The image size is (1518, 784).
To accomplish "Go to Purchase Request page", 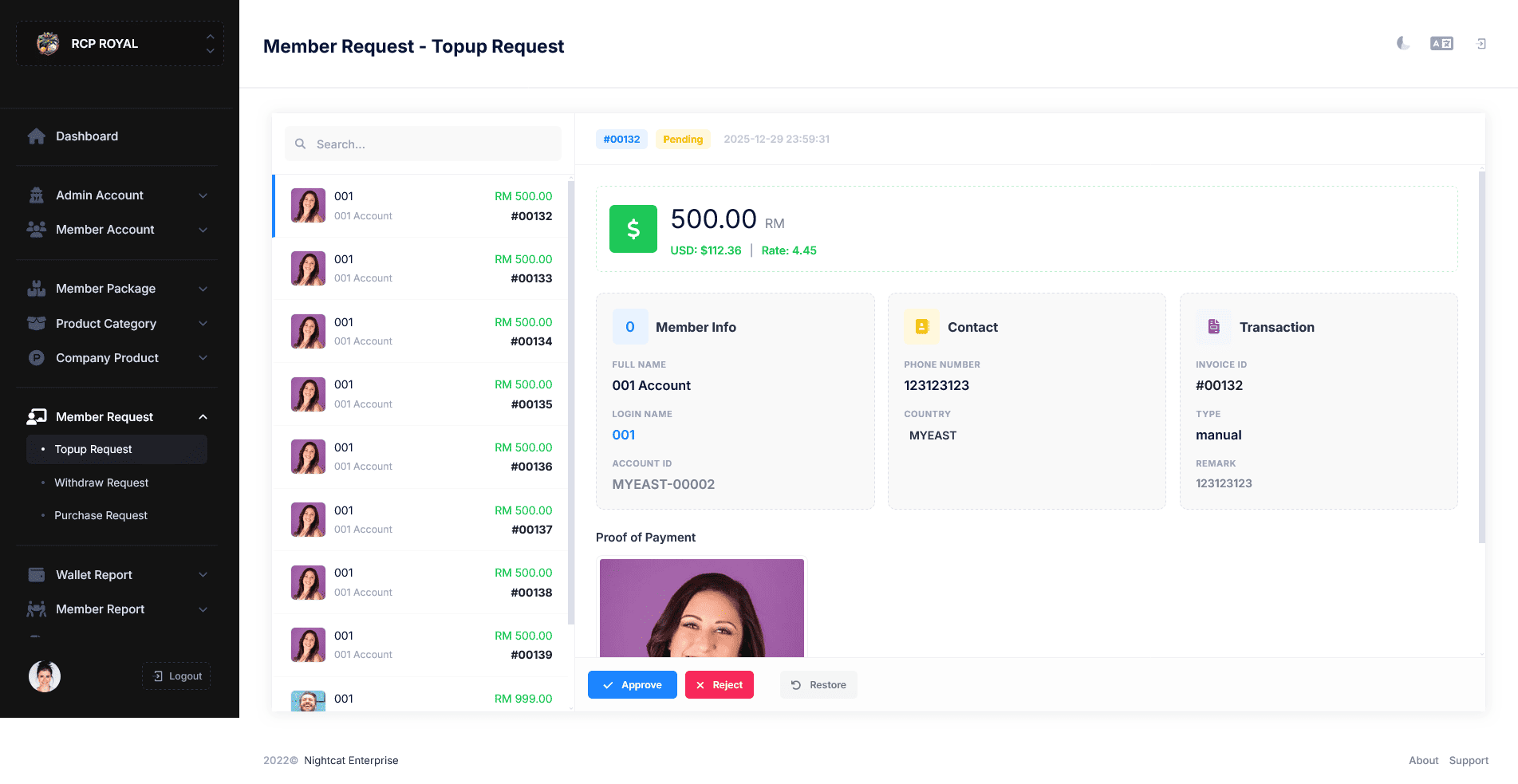I will pyautogui.click(x=101, y=515).
